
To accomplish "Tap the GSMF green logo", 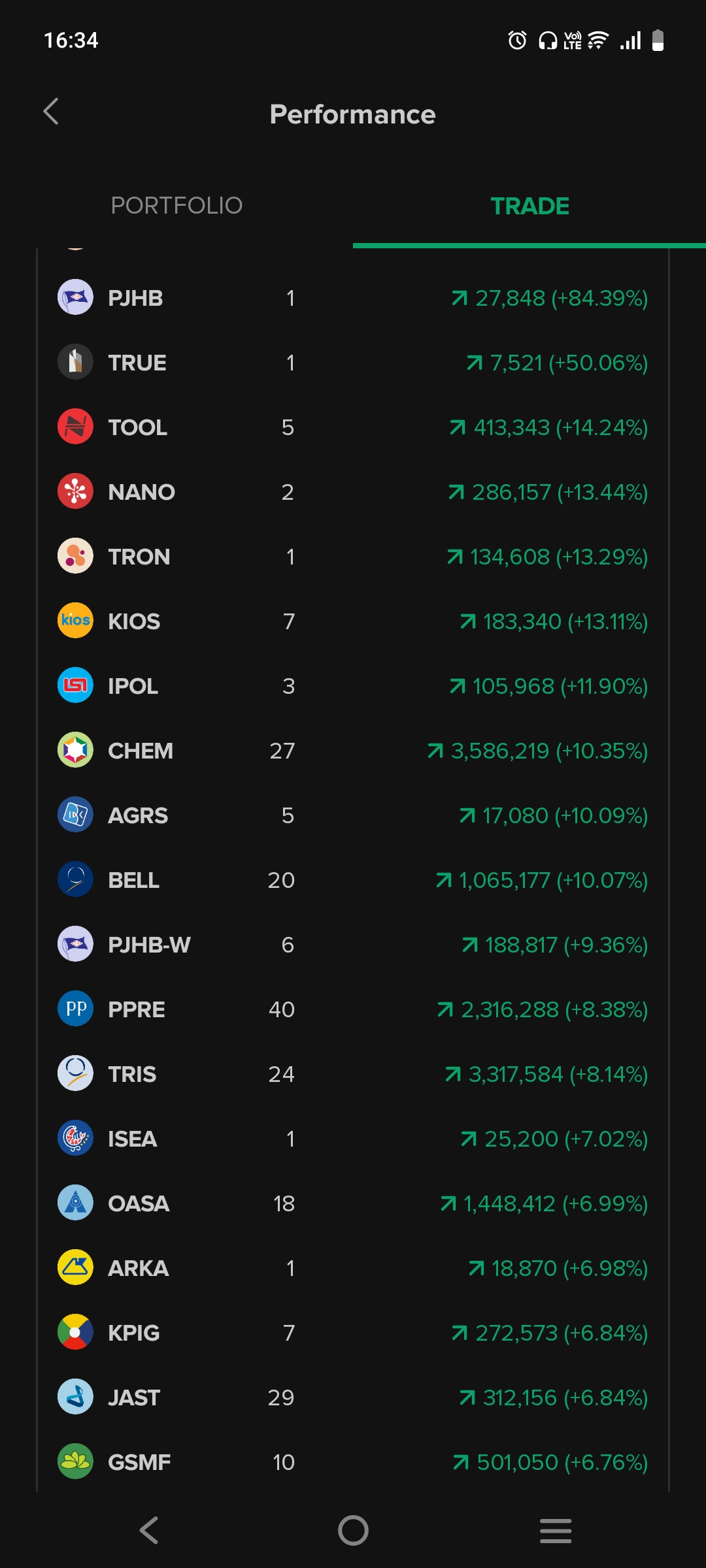I will 75,1462.
